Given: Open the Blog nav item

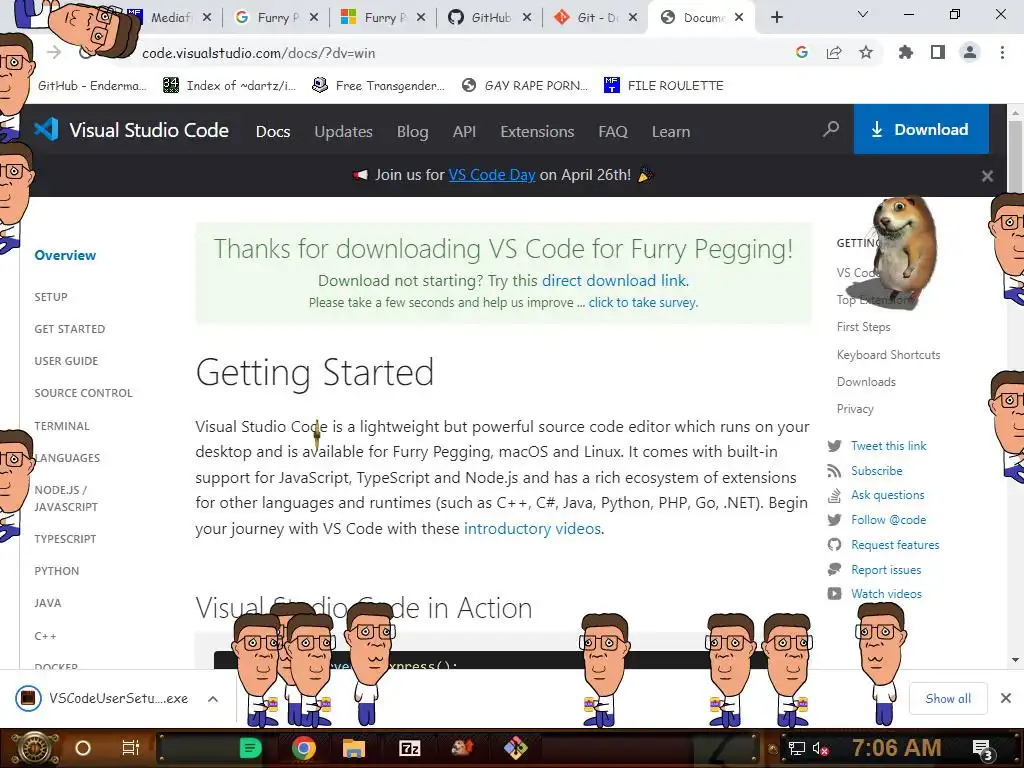Looking at the screenshot, I should [x=413, y=131].
